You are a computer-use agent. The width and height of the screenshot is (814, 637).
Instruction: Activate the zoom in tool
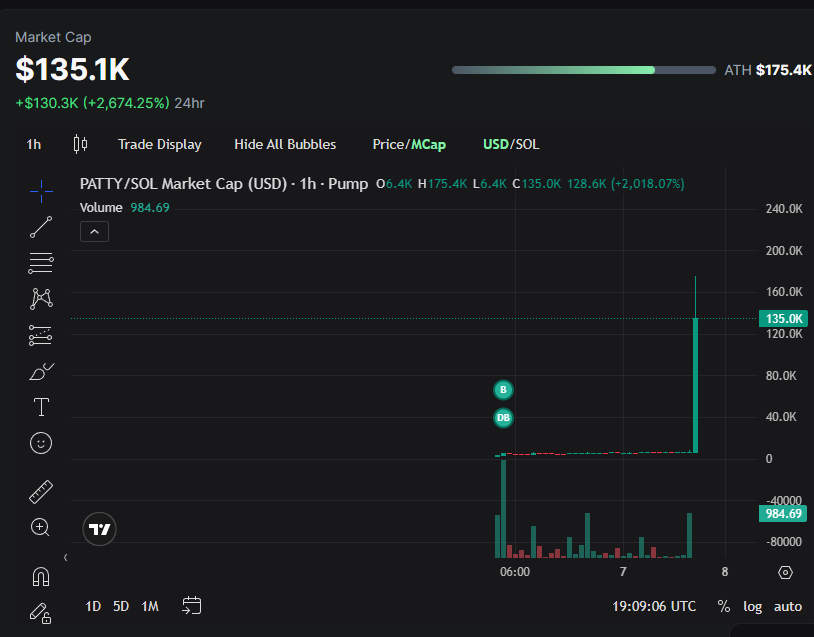click(40, 527)
